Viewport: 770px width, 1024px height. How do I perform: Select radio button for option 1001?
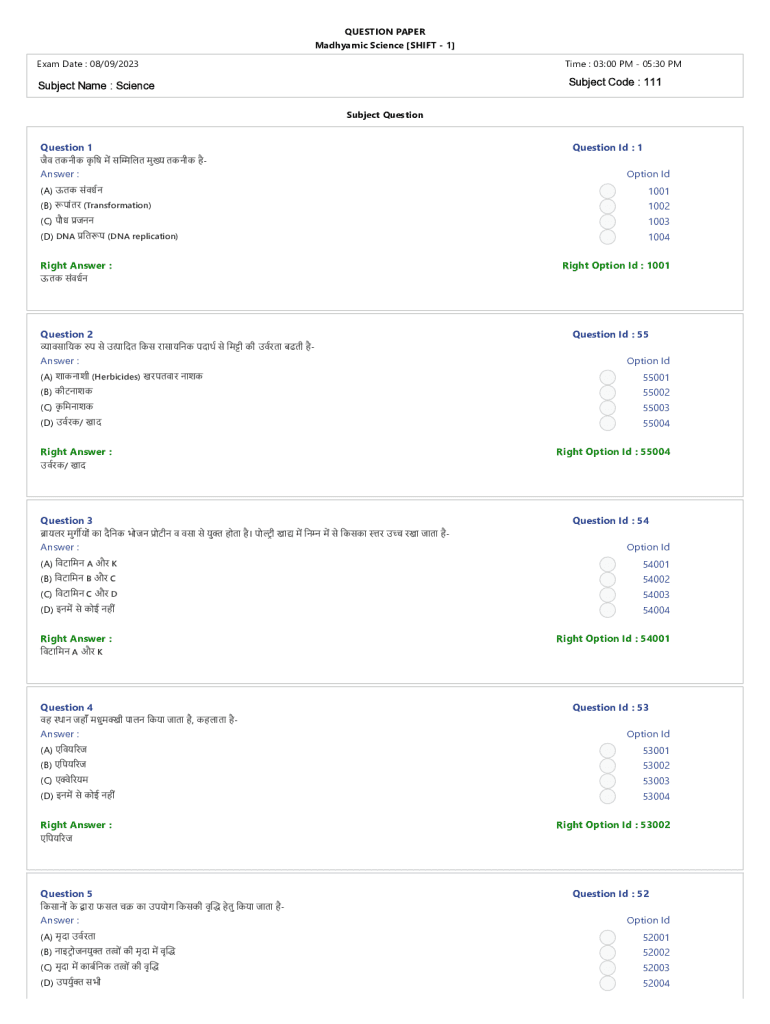[607, 191]
